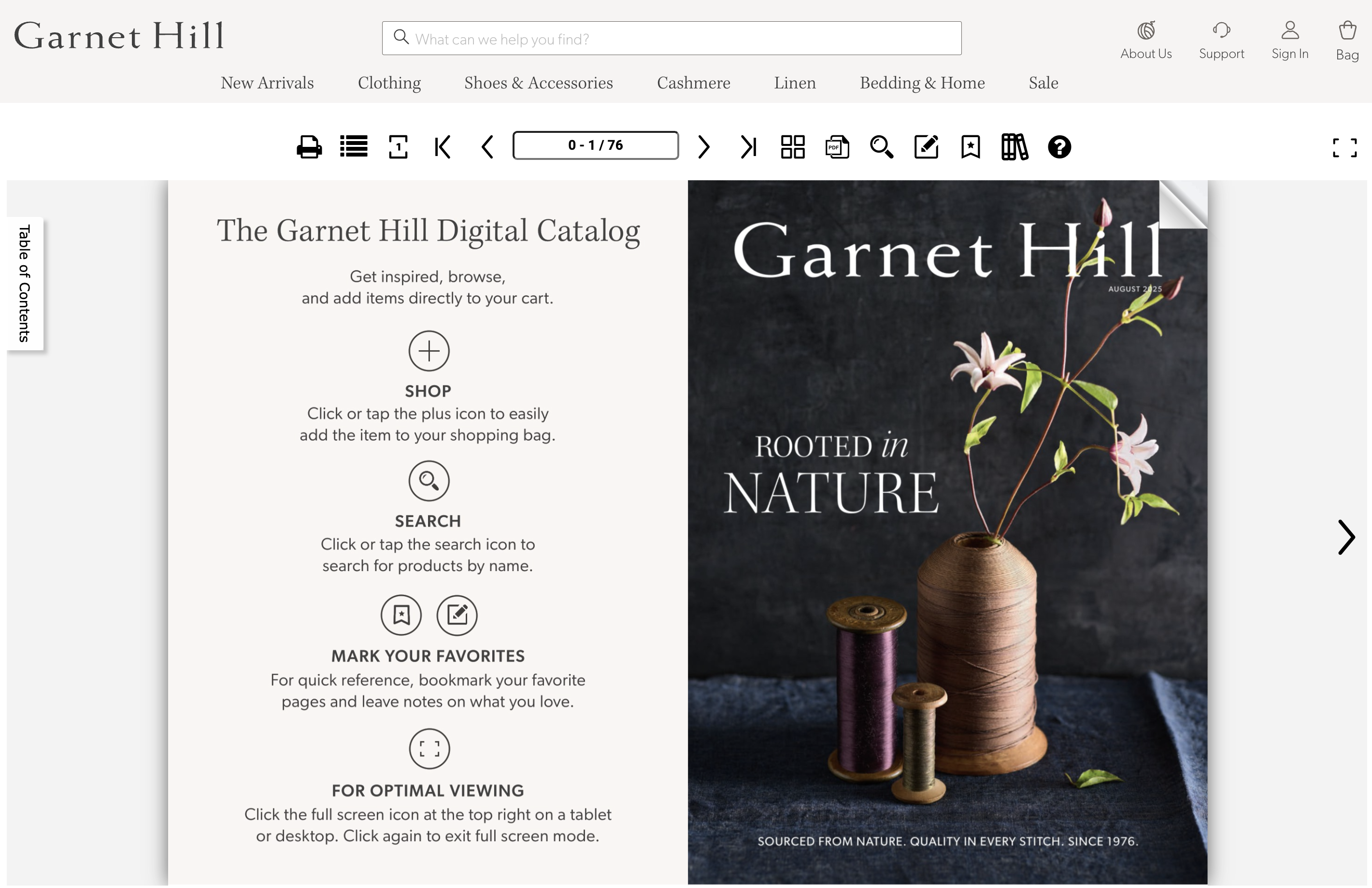Image resolution: width=1372 pixels, height=888 pixels.
Task: Click the curled page corner on cover
Action: (x=1183, y=204)
